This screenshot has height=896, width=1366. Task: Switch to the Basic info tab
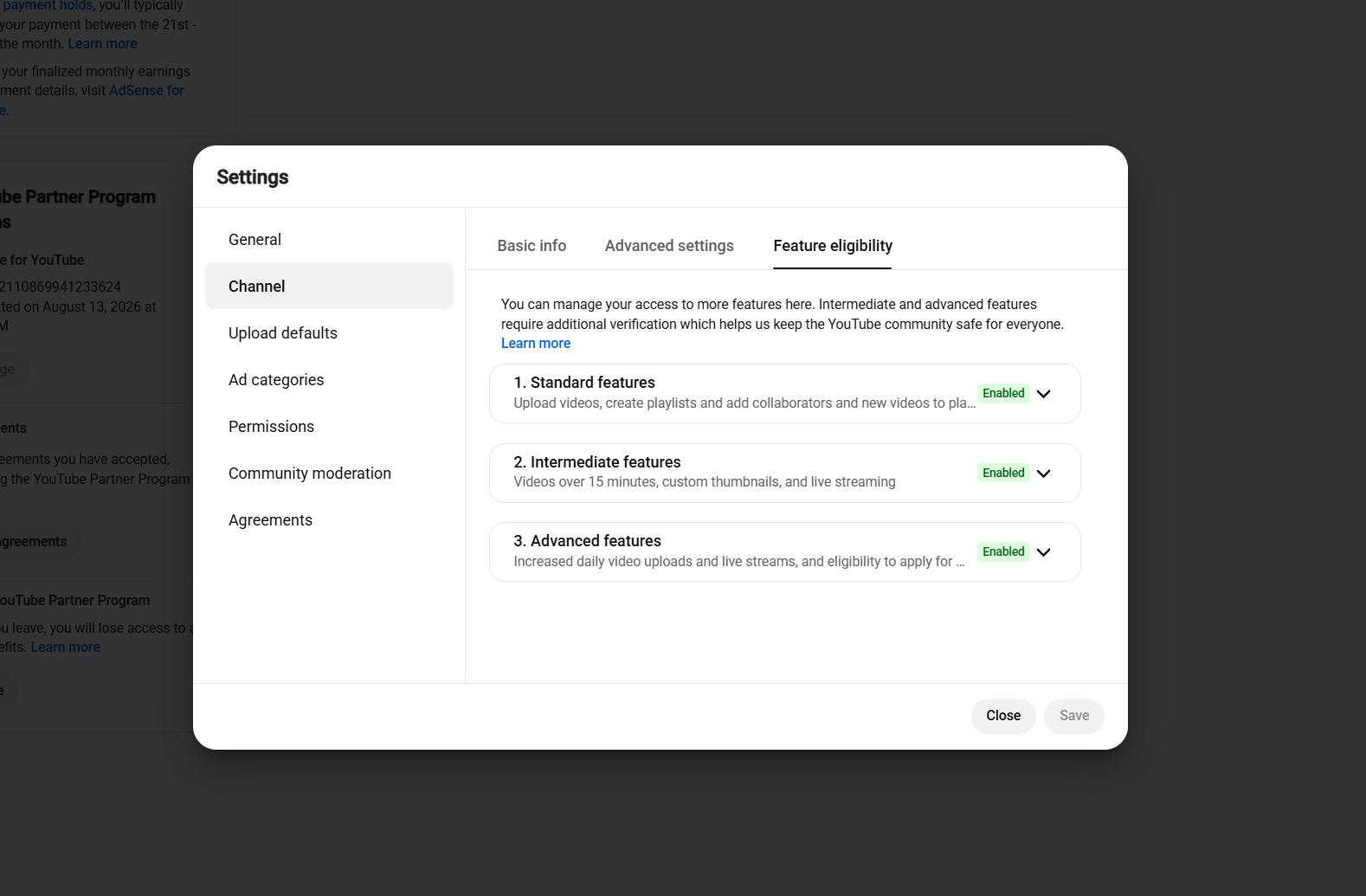point(532,246)
